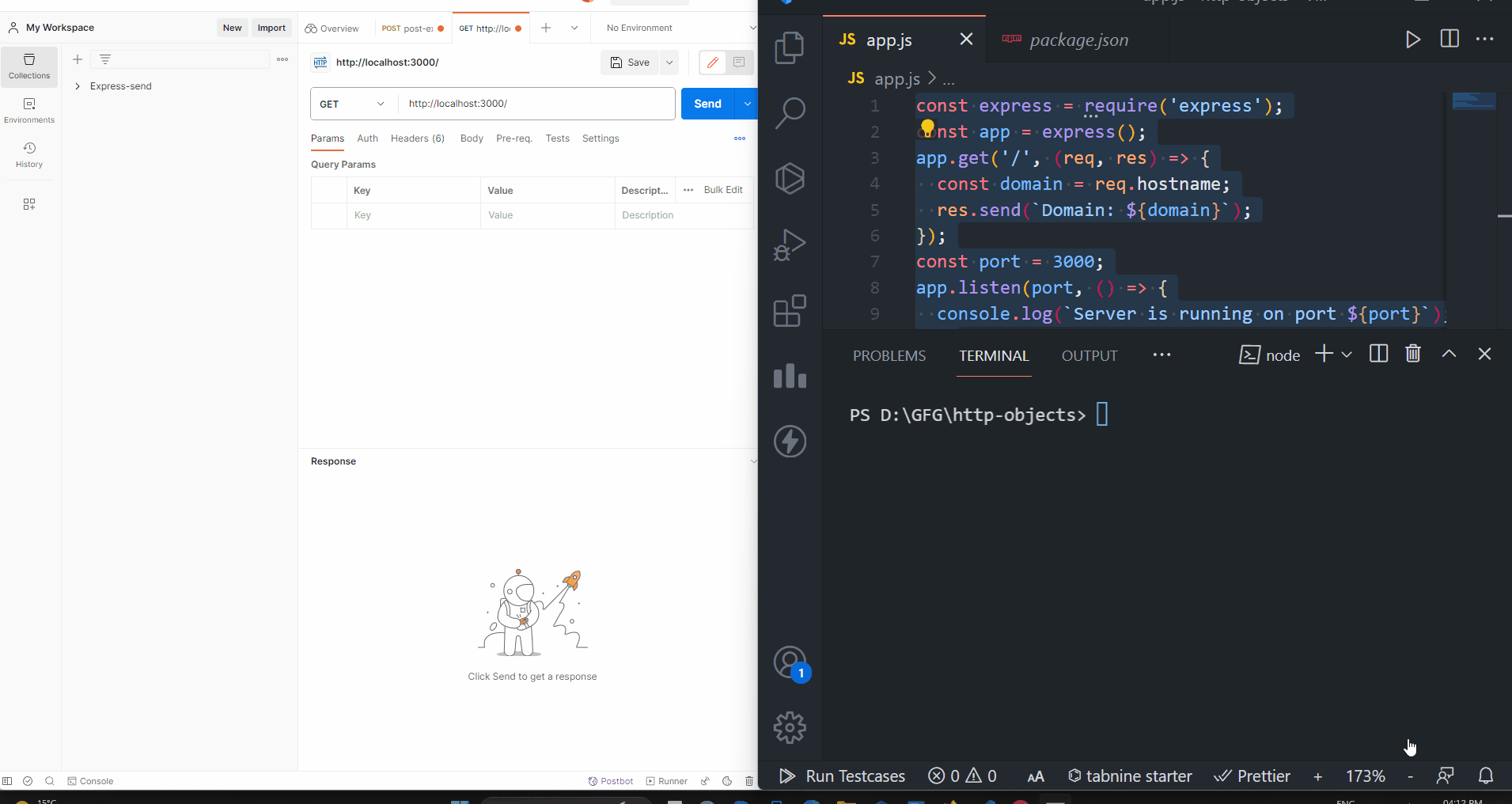Viewport: 1512px width, 804px height.
Task: Open the Postman trash from the footer
Action: pyautogui.click(x=749, y=781)
